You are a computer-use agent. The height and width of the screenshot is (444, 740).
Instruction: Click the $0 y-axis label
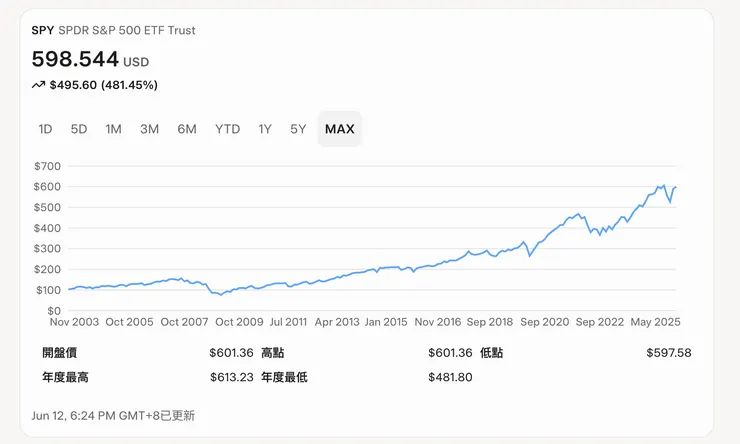click(54, 310)
